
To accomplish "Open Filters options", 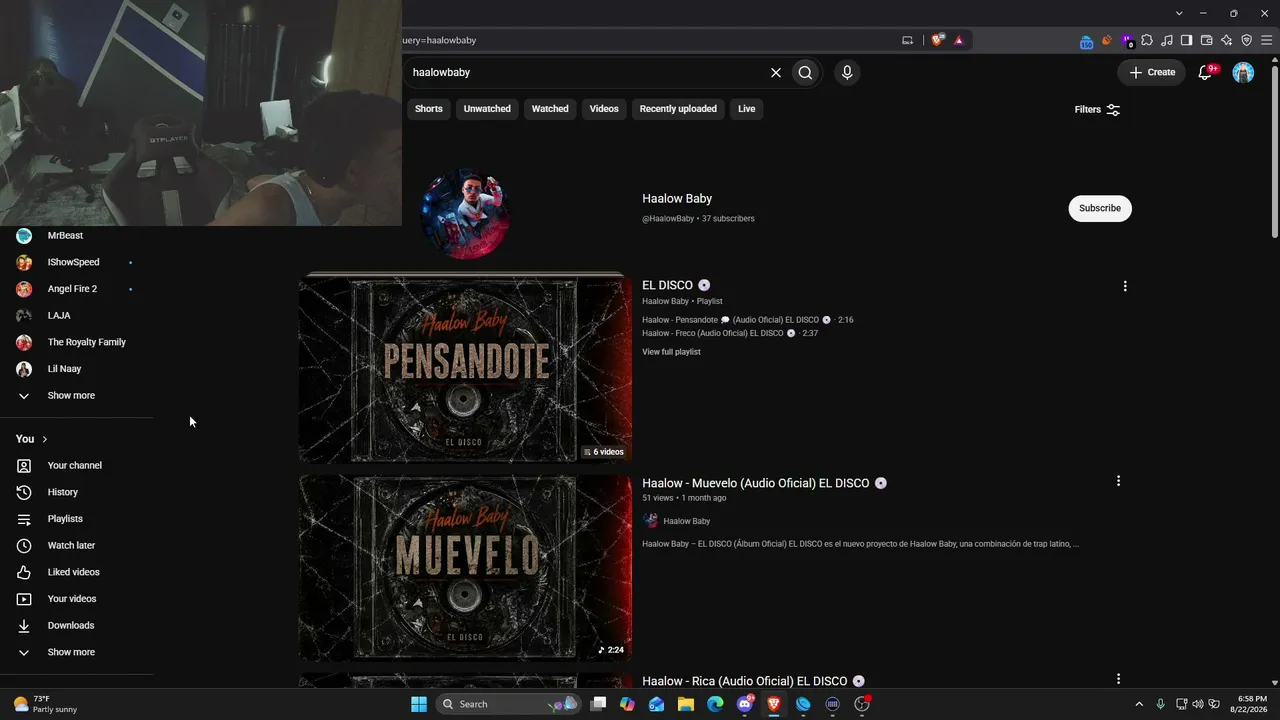I will coord(1097,109).
